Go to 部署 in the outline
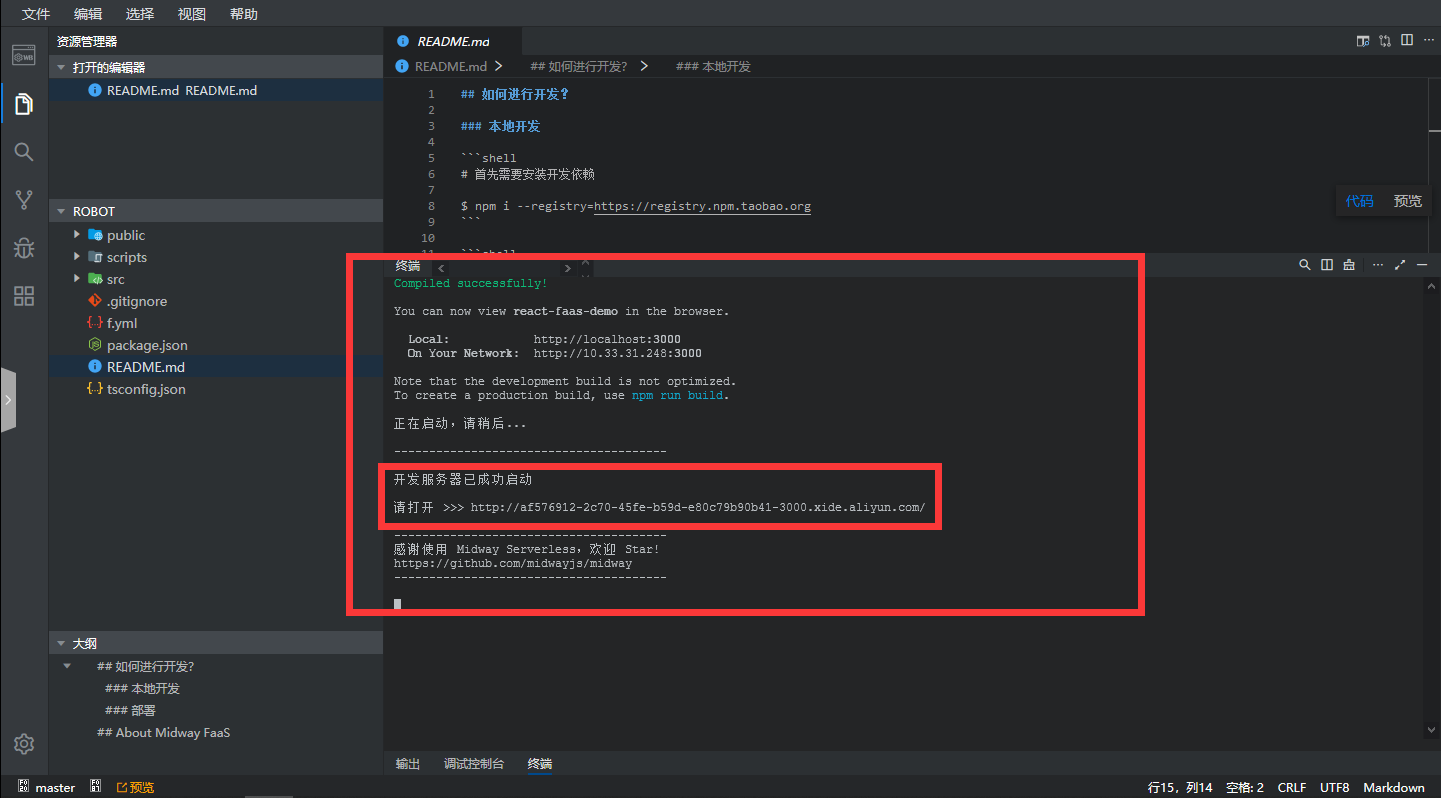The height and width of the screenshot is (798, 1441). pos(130,710)
